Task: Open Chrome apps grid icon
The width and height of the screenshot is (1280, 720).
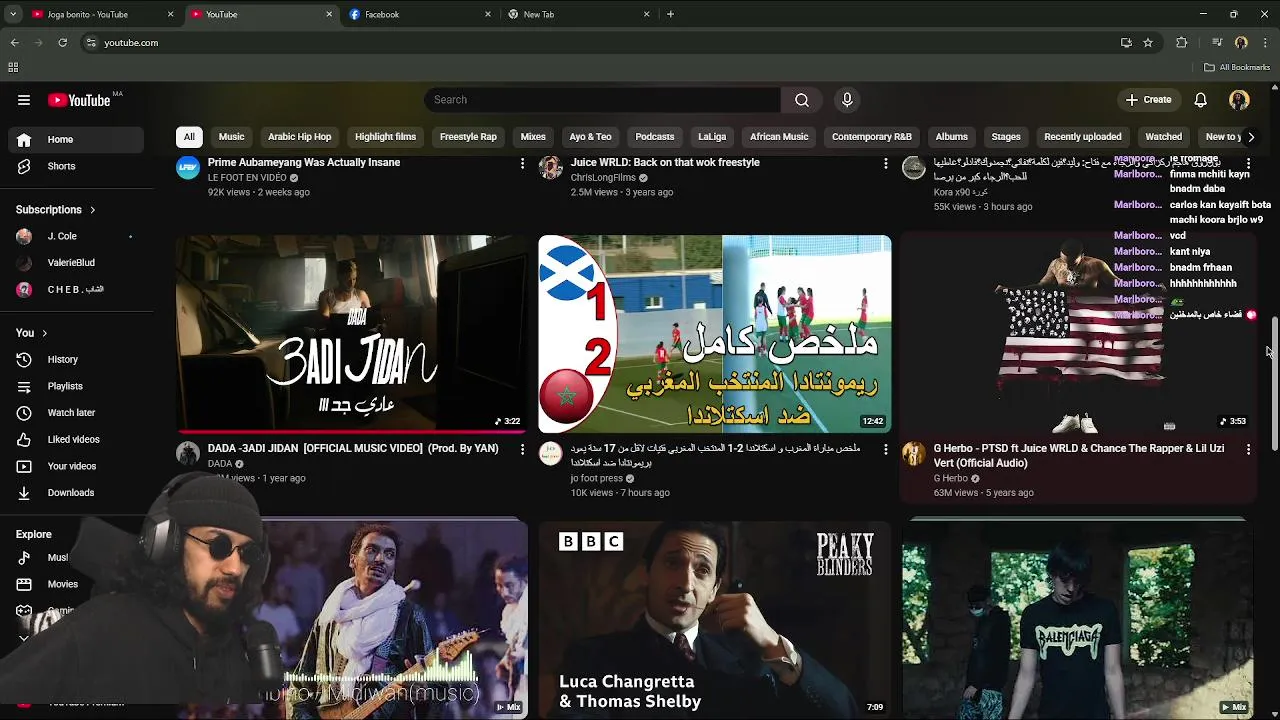Action: [x=13, y=67]
